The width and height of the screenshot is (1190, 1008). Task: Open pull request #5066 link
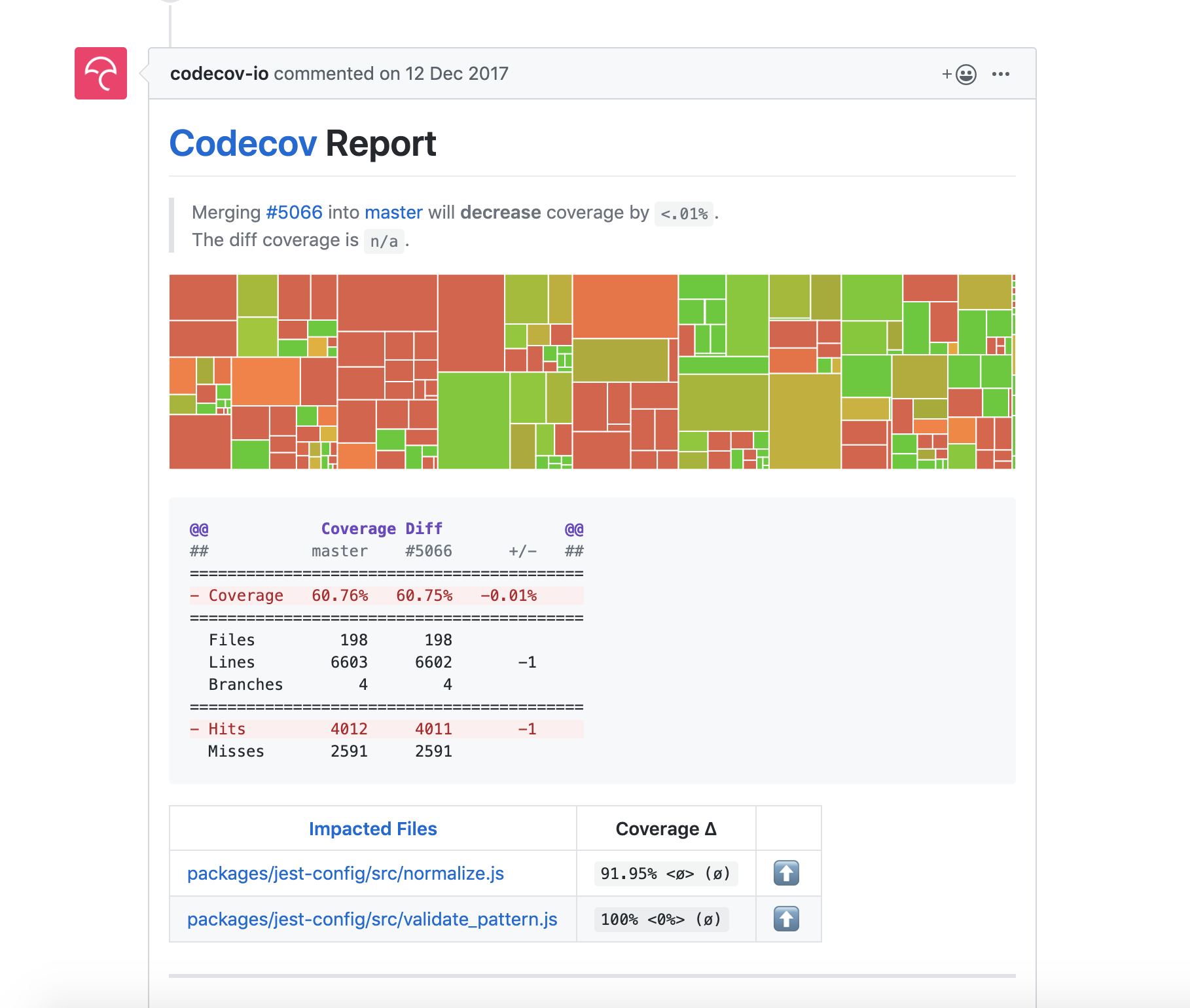coord(293,212)
